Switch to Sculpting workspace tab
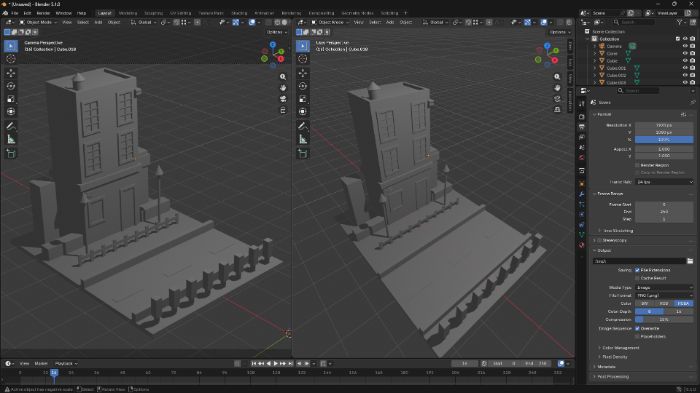Screen dimensions: 700x393 coord(153,13)
